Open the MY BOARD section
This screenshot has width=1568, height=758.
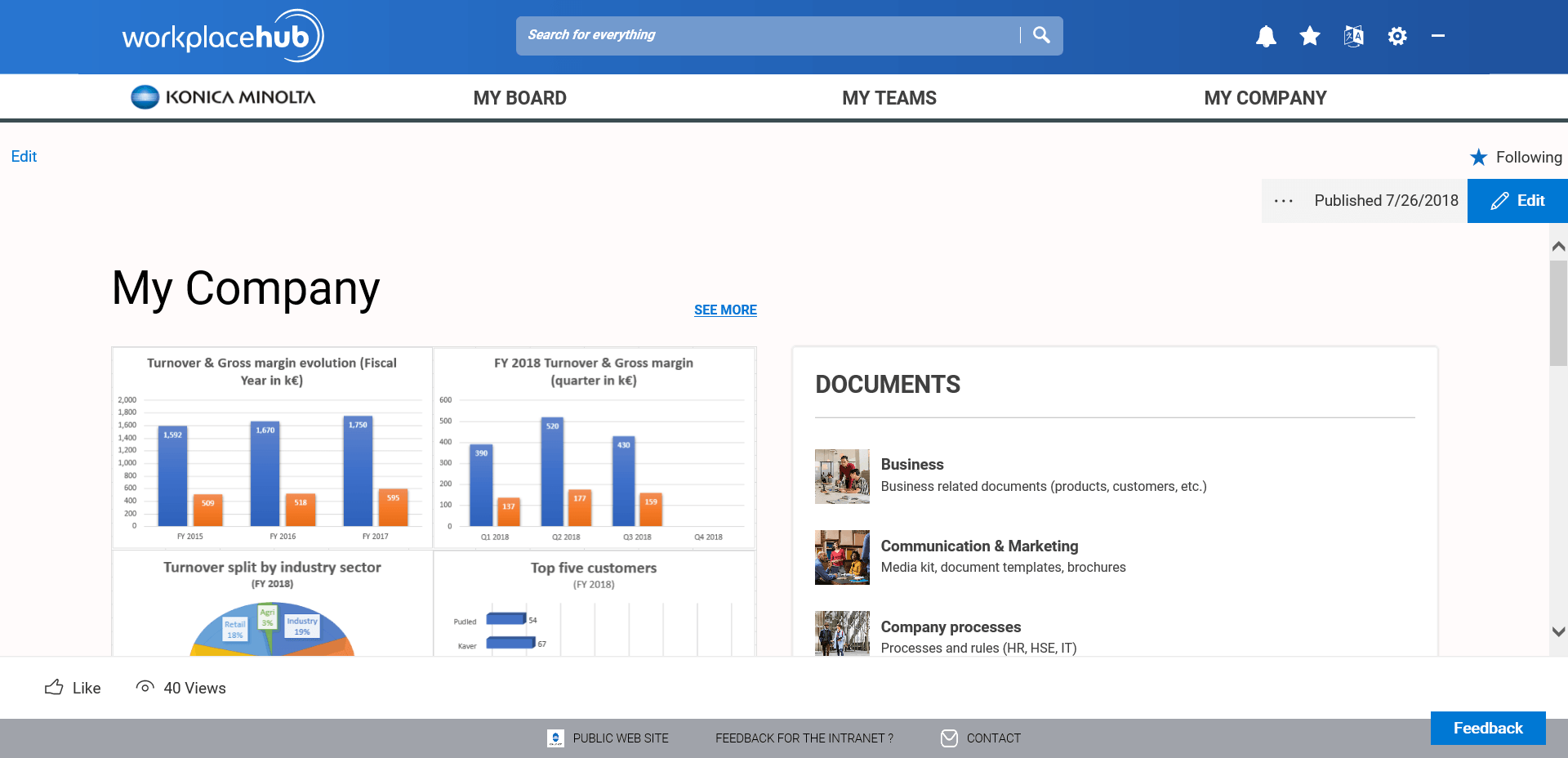(519, 97)
